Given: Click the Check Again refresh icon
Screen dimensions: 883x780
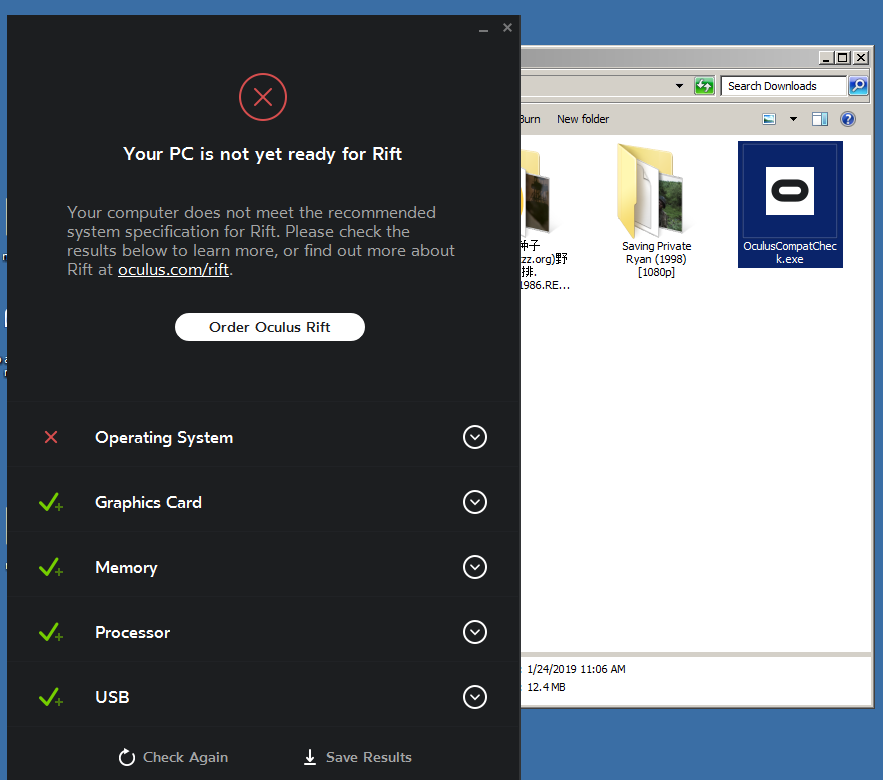Looking at the screenshot, I should (127, 757).
